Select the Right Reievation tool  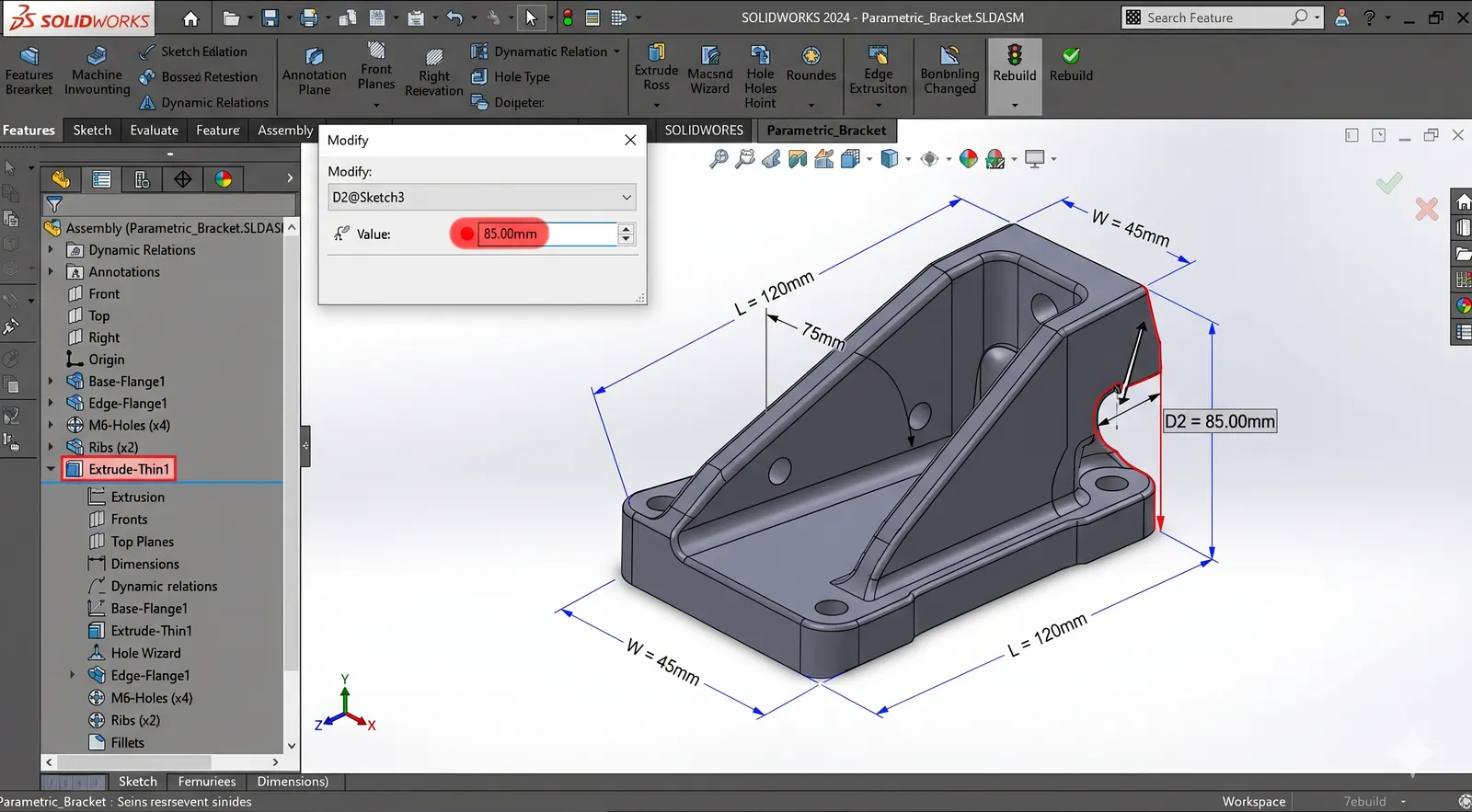pyautogui.click(x=433, y=72)
